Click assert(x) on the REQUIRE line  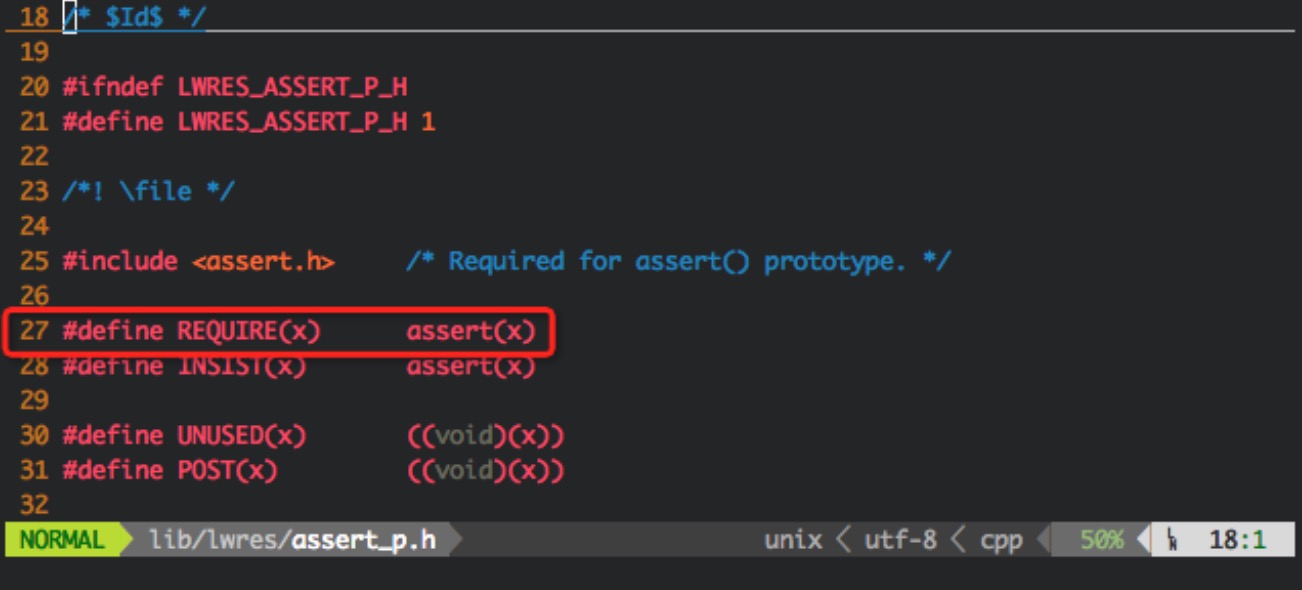[470, 331]
